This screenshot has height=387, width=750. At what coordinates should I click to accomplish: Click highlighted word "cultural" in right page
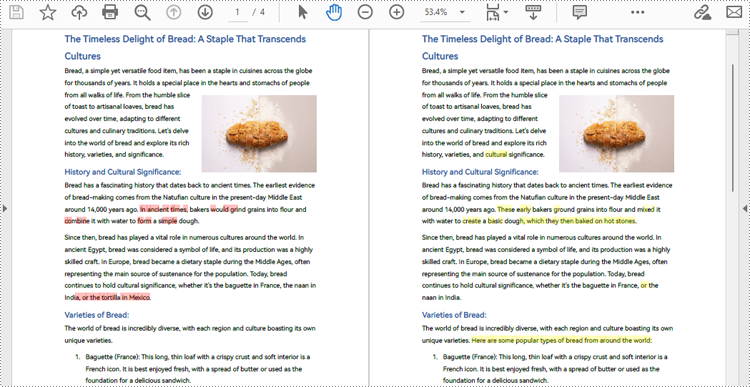pyautogui.click(x=496, y=155)
